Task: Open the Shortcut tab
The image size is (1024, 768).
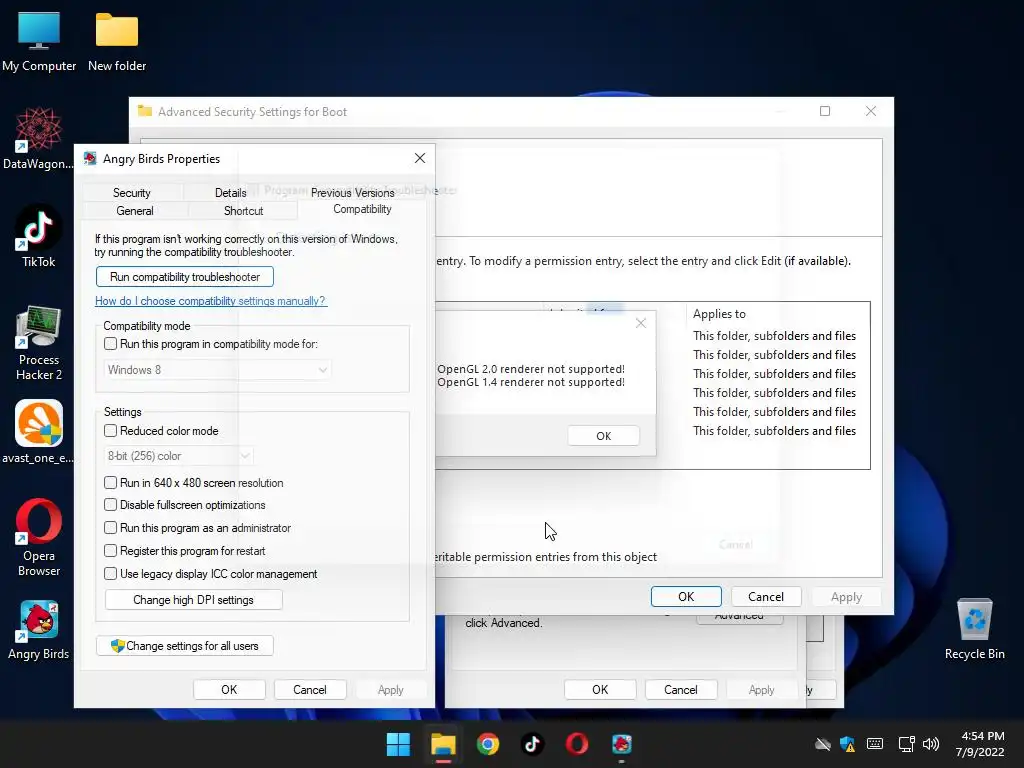Action: click(243, 211)
